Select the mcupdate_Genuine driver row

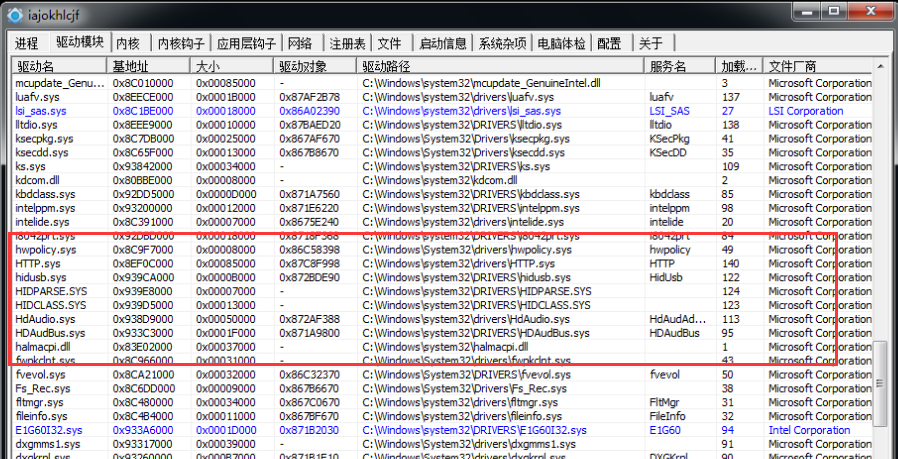point(442,83)
